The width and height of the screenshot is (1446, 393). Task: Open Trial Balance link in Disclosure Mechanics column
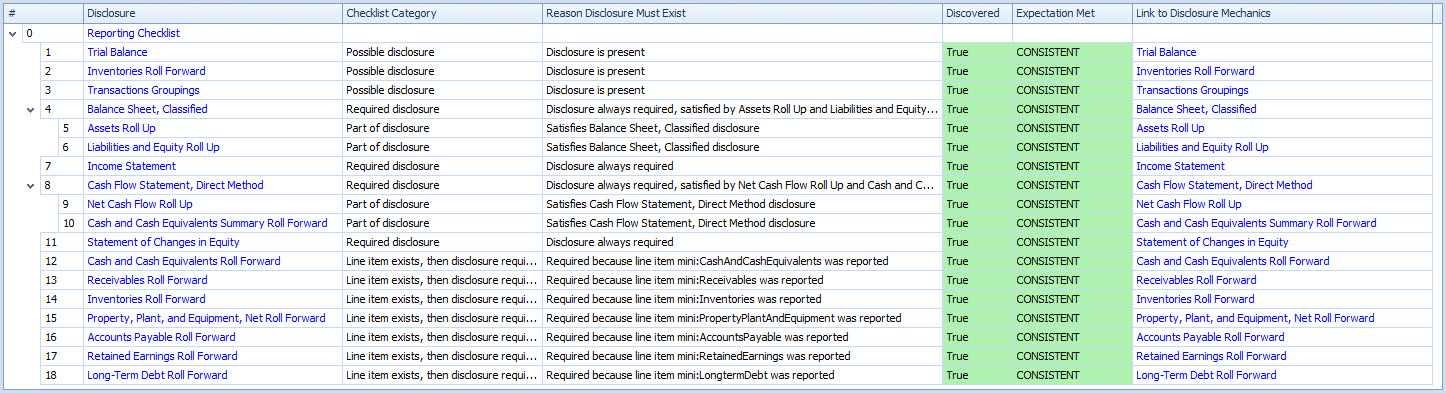tap(1166, 52)
